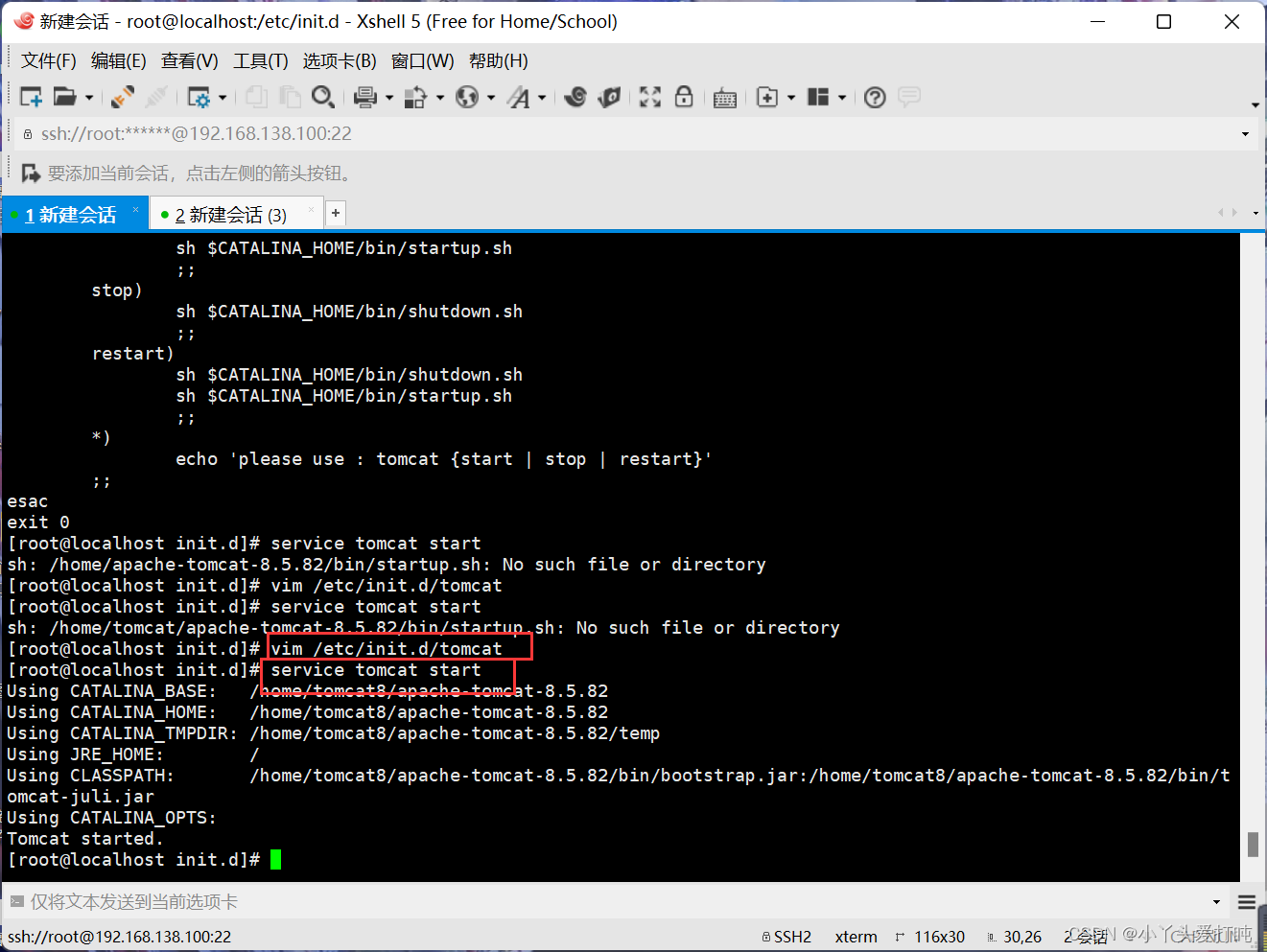Click the Paste clipboard toolbar icon
This screenshot has width=1267, height=952.
coord(290,97)
